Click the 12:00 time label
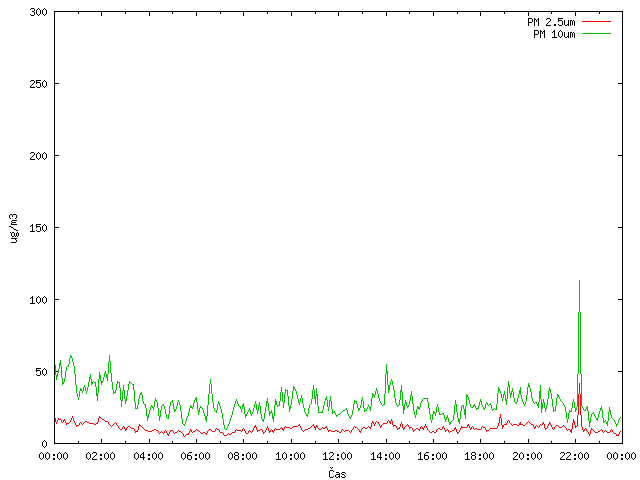This screenshot has width=640, height=480. pyautogui.click(x=337, y=456)
